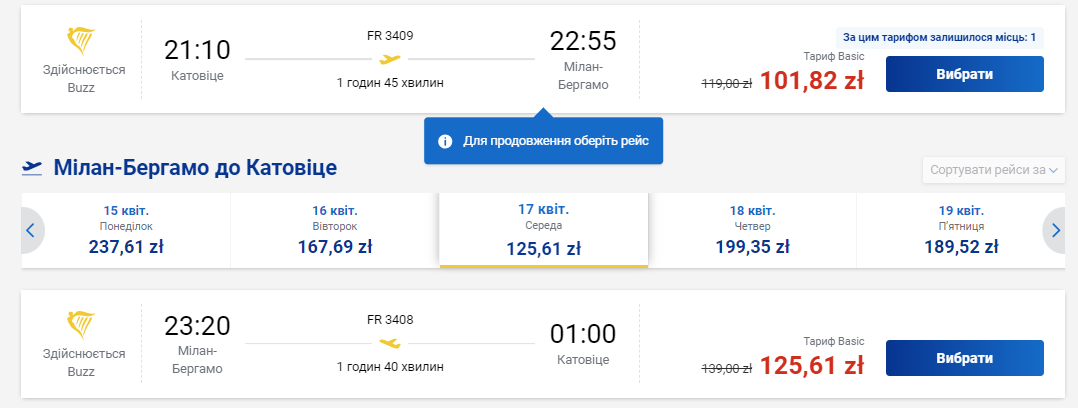
Task: Choose the 101,82 zł flight with Вибрати
Action: [x=965, y=74]
